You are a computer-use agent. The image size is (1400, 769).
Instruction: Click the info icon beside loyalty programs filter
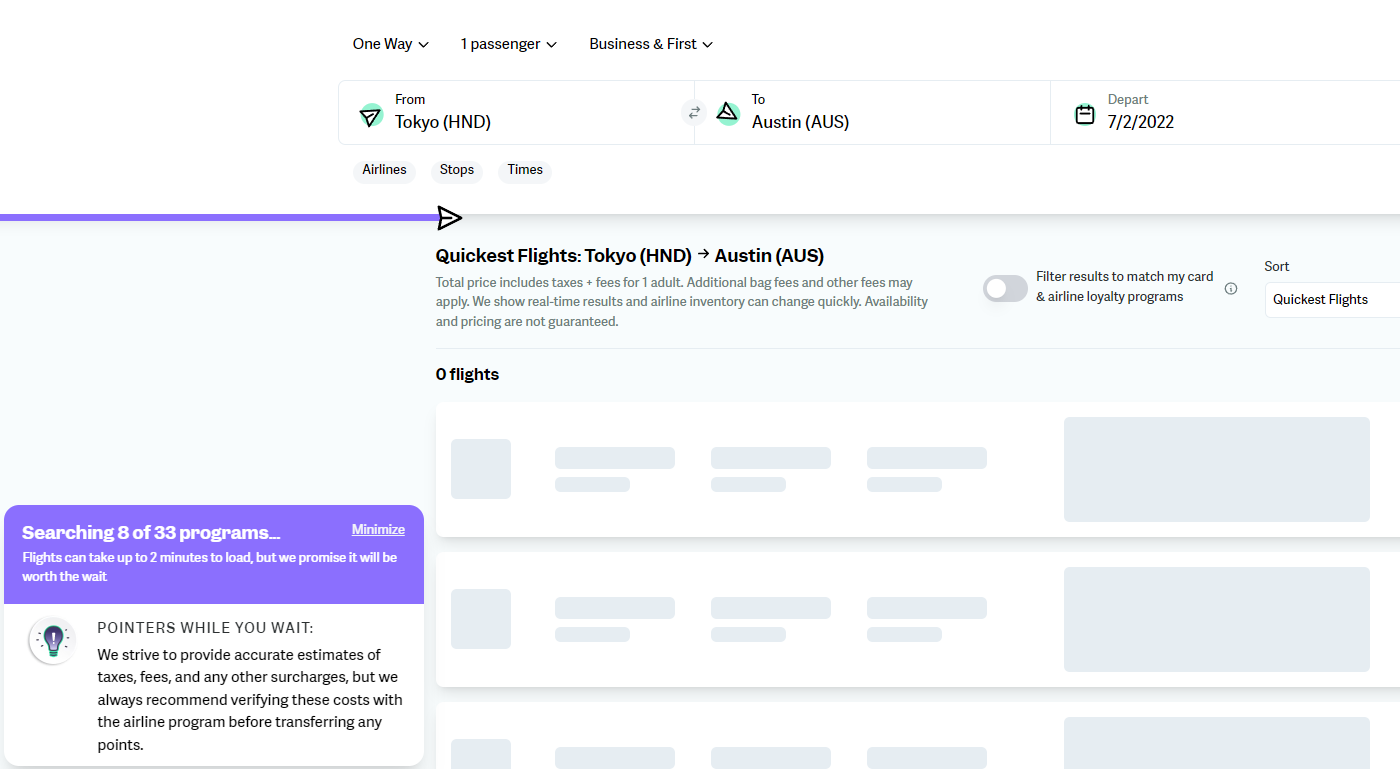[x=1231, y=288]
